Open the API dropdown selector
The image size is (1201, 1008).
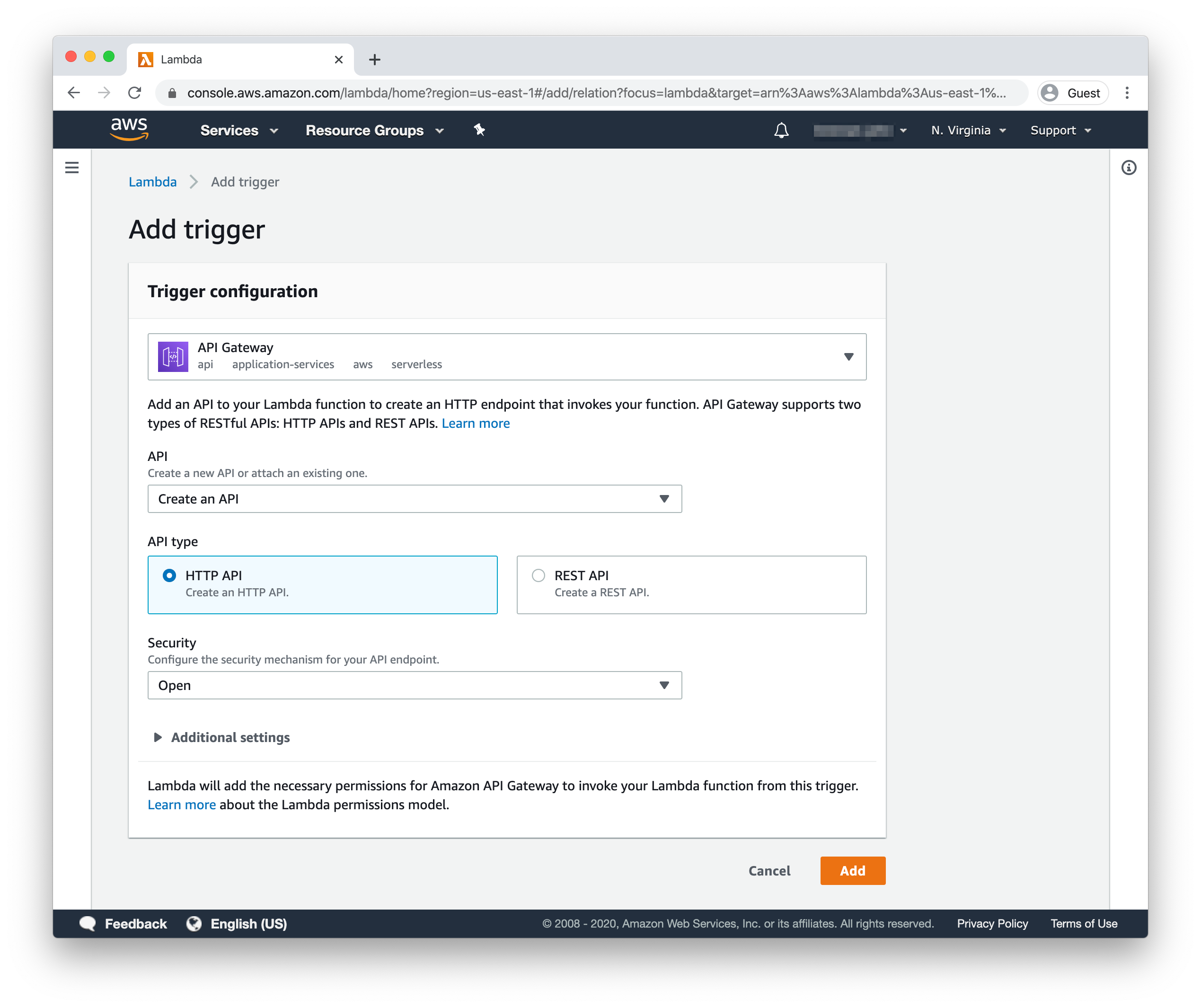[414, 498]
